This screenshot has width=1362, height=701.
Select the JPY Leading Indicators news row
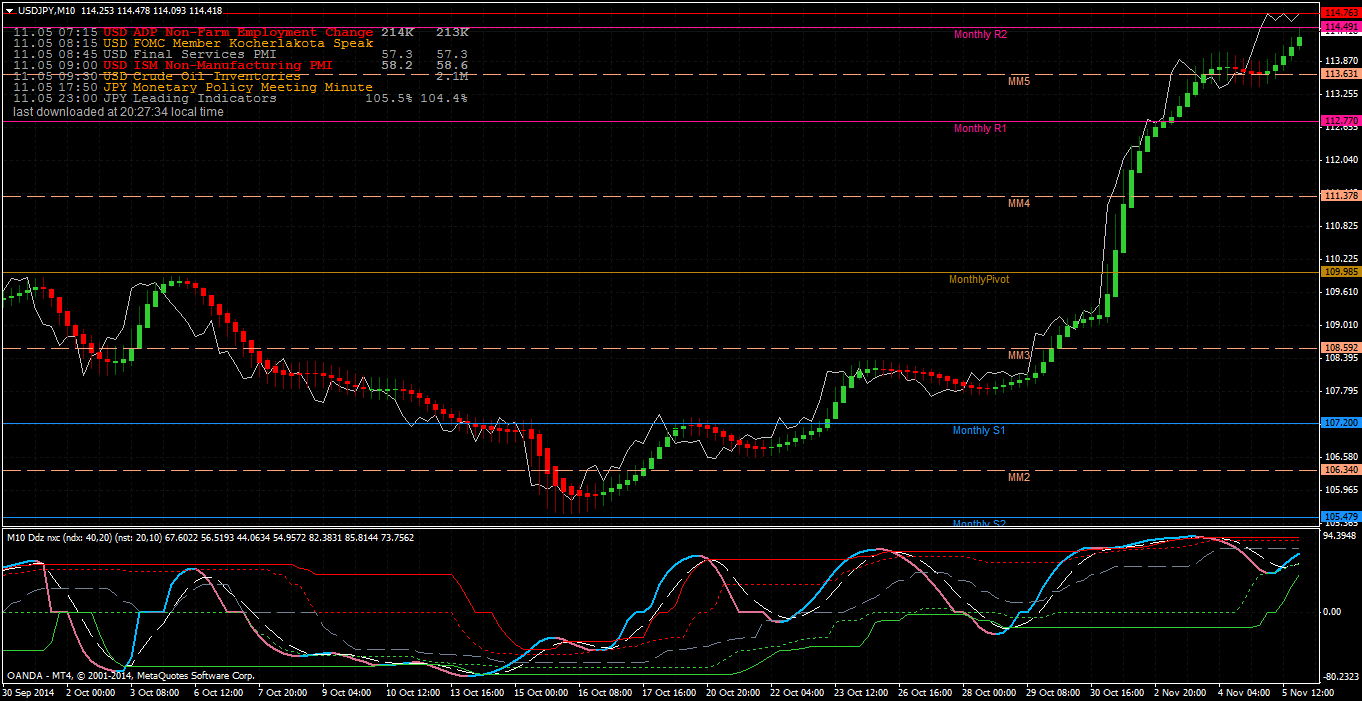coord(241,99)
